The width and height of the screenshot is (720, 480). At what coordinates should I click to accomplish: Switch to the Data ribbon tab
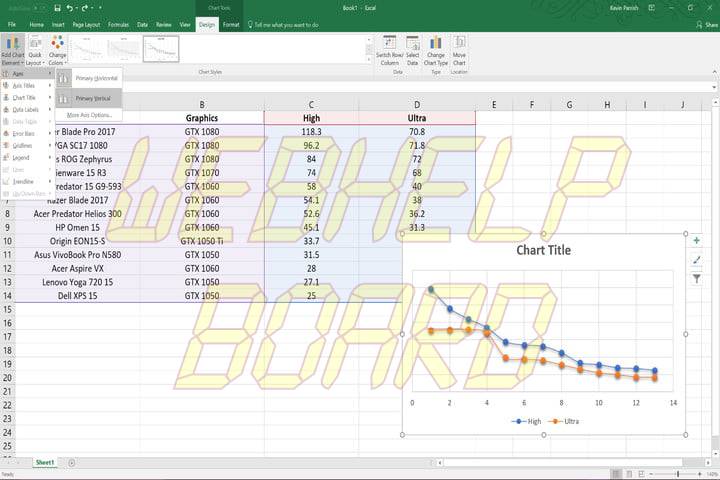(x=142, y=24)
